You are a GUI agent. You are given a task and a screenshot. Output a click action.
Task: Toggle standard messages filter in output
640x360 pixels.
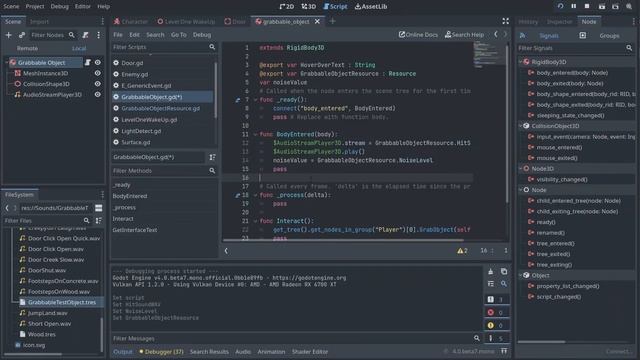tap(497, 300)
